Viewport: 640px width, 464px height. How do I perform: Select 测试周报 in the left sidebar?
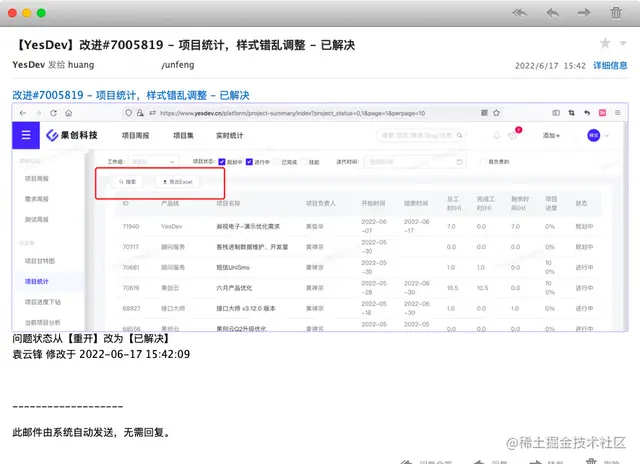(x=36, y=219)
